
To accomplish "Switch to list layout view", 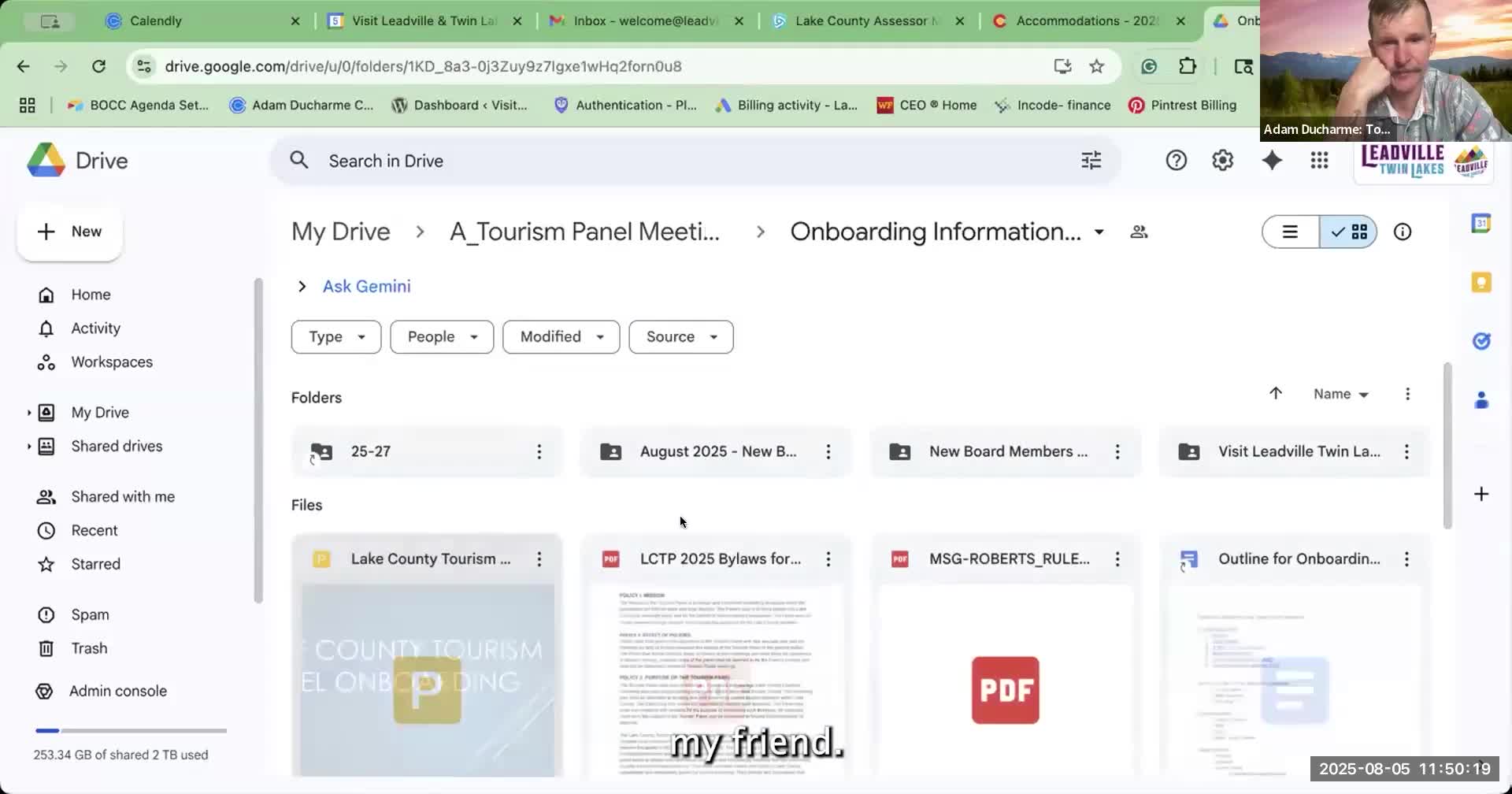I will coord(1291,232).
